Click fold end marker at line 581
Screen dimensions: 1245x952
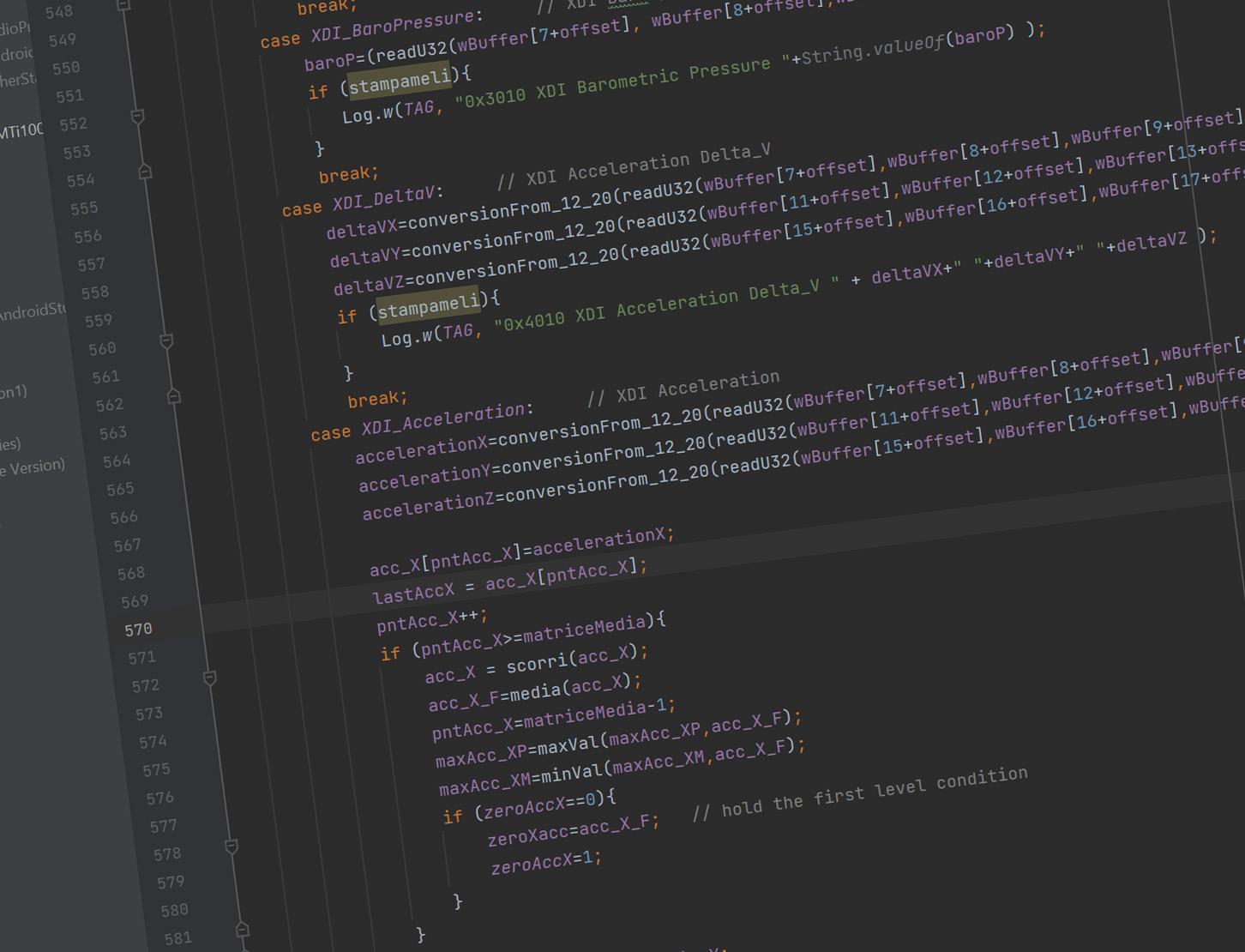point(243,929)
